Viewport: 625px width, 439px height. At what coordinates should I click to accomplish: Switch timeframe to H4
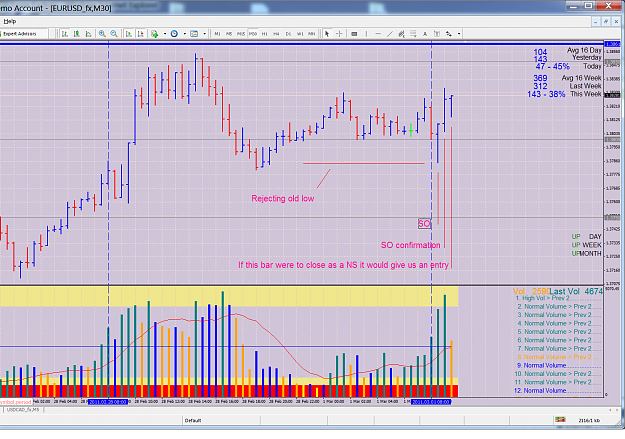(276, 34)
